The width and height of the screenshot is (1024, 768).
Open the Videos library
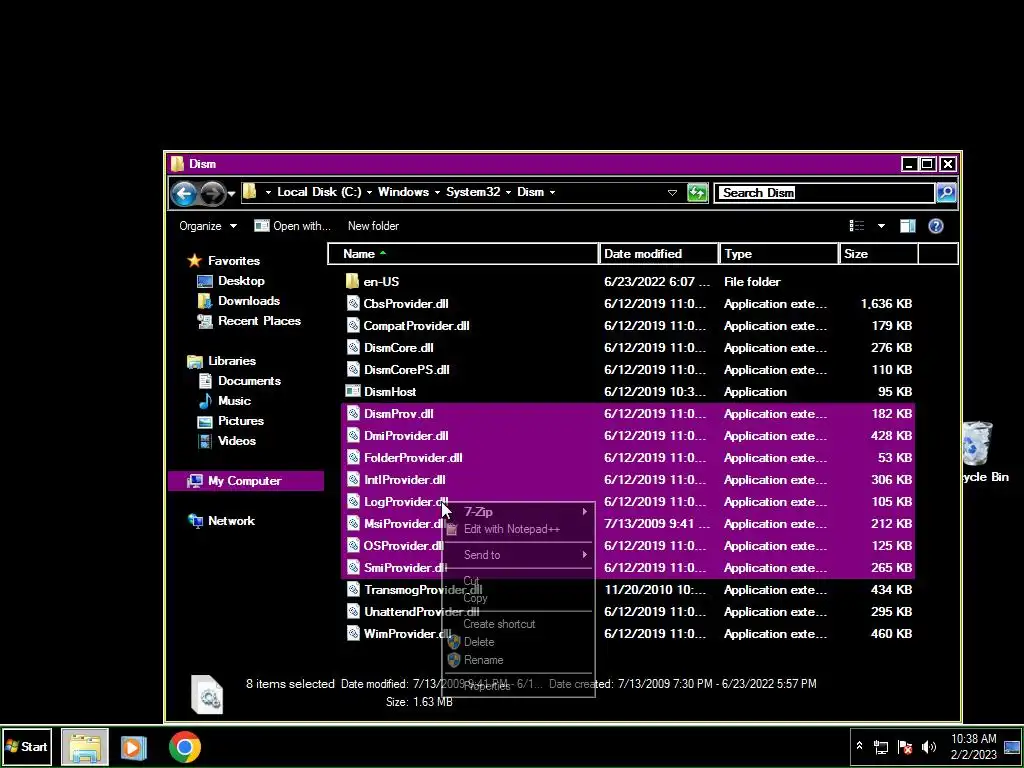pyautogui.click(x=236, y=441)
